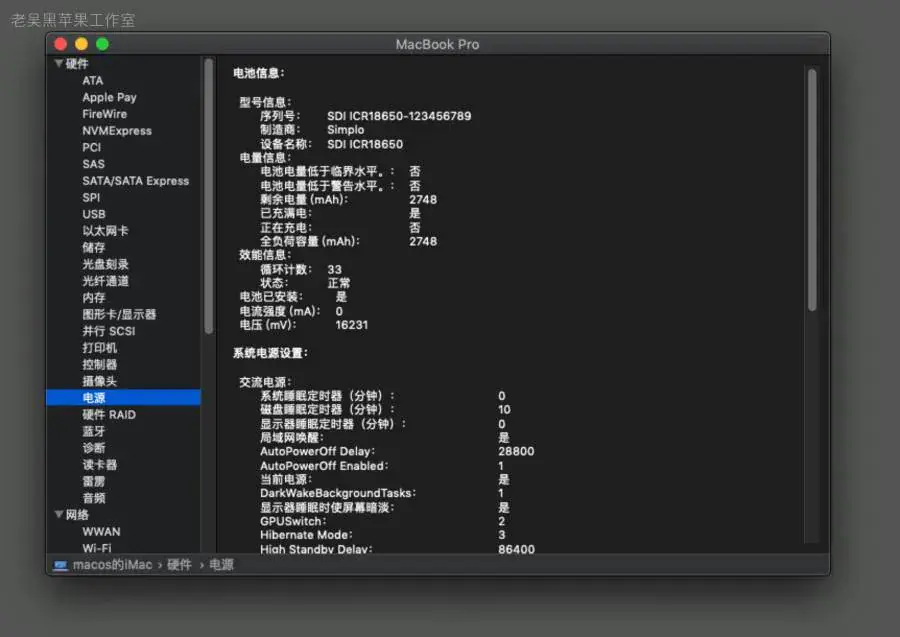Viewport: 900px width, 637px height.
Task: Open 硬件 RAID entry
Action: [108, 414]
